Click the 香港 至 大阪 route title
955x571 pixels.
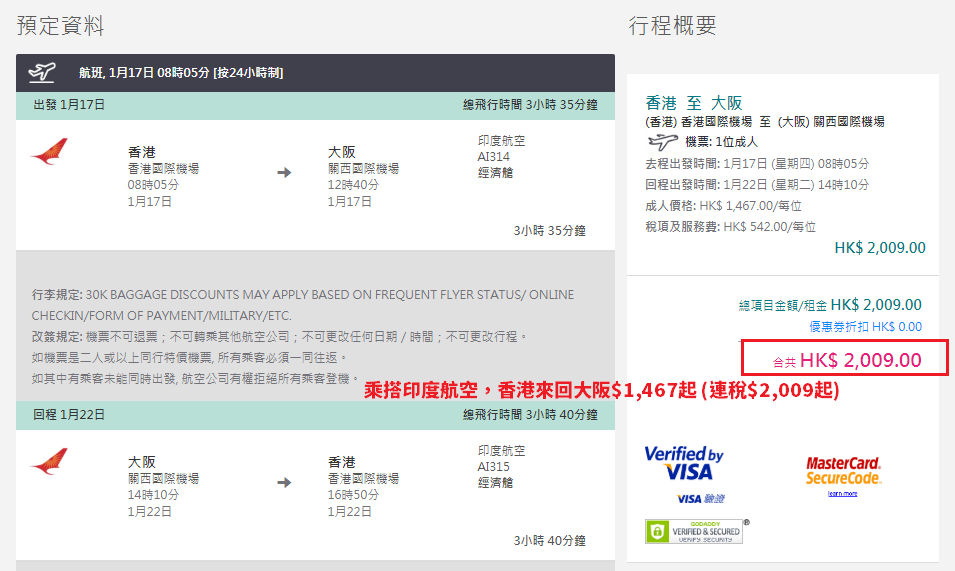pyautogui.click(x=693, y=102)
